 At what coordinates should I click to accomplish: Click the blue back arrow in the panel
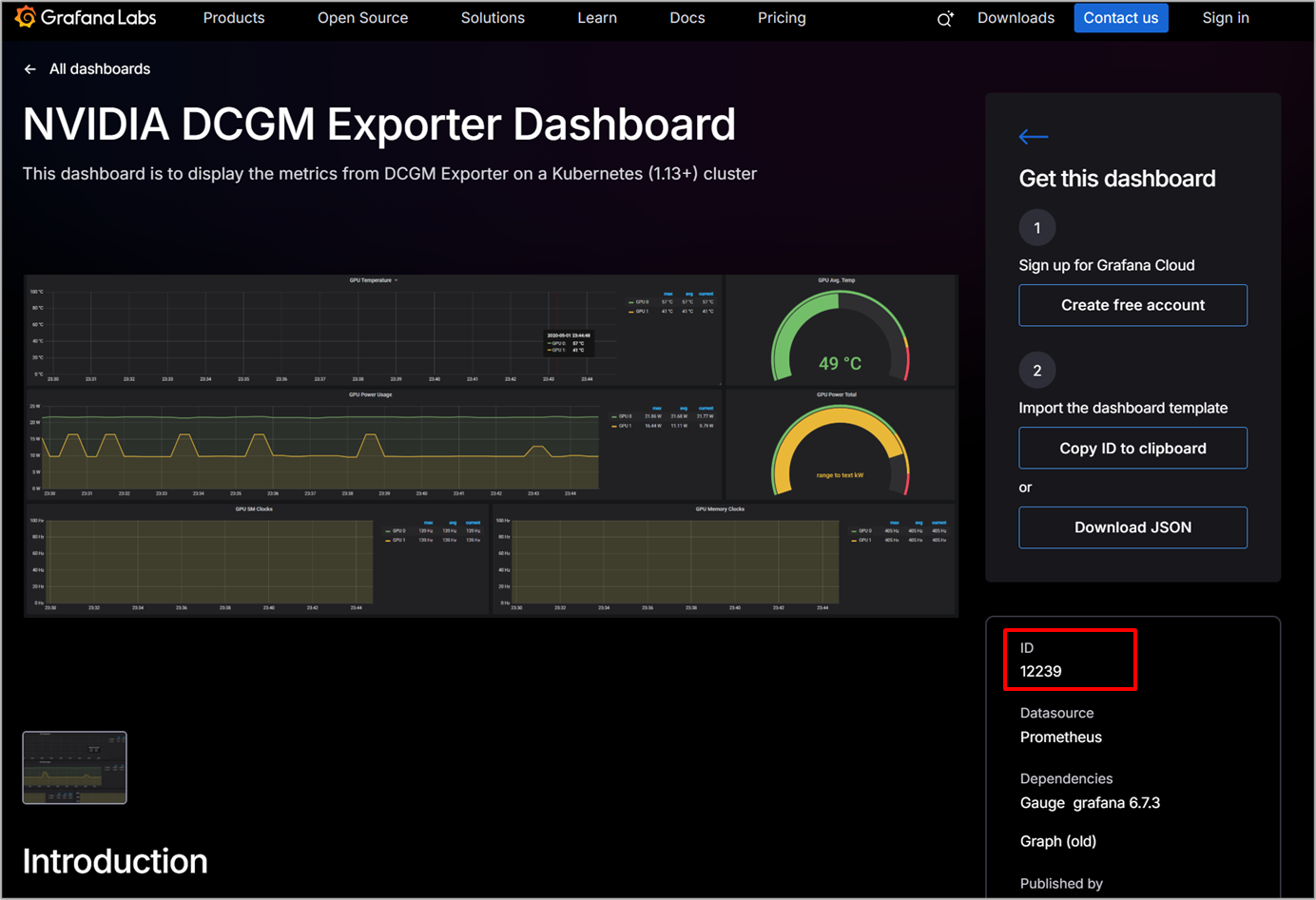1033,137
